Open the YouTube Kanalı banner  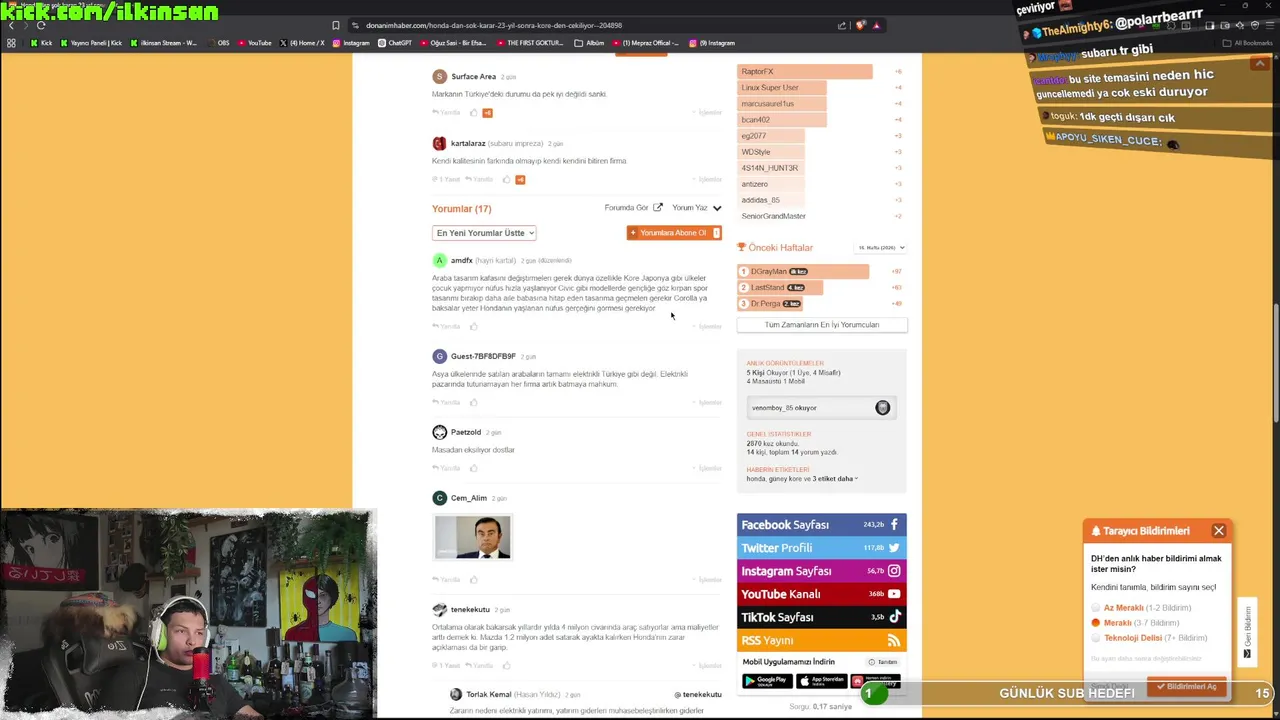[x=822, y=594]
